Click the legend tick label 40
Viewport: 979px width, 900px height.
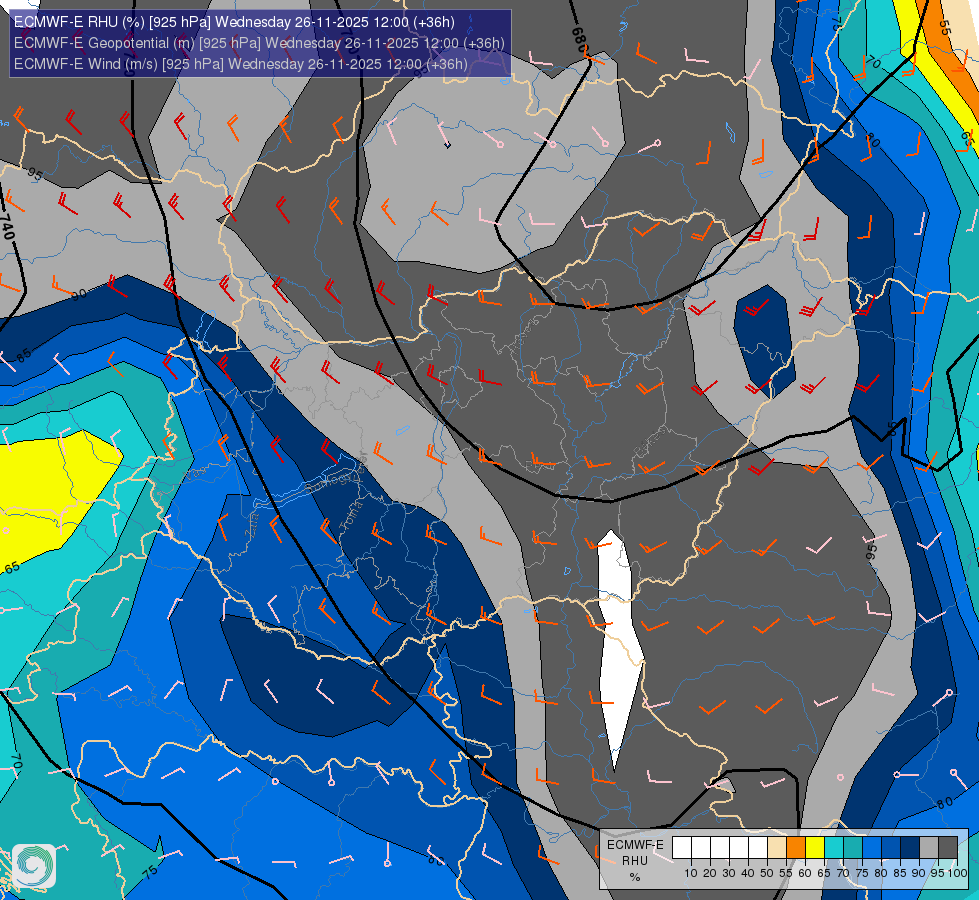748,873
